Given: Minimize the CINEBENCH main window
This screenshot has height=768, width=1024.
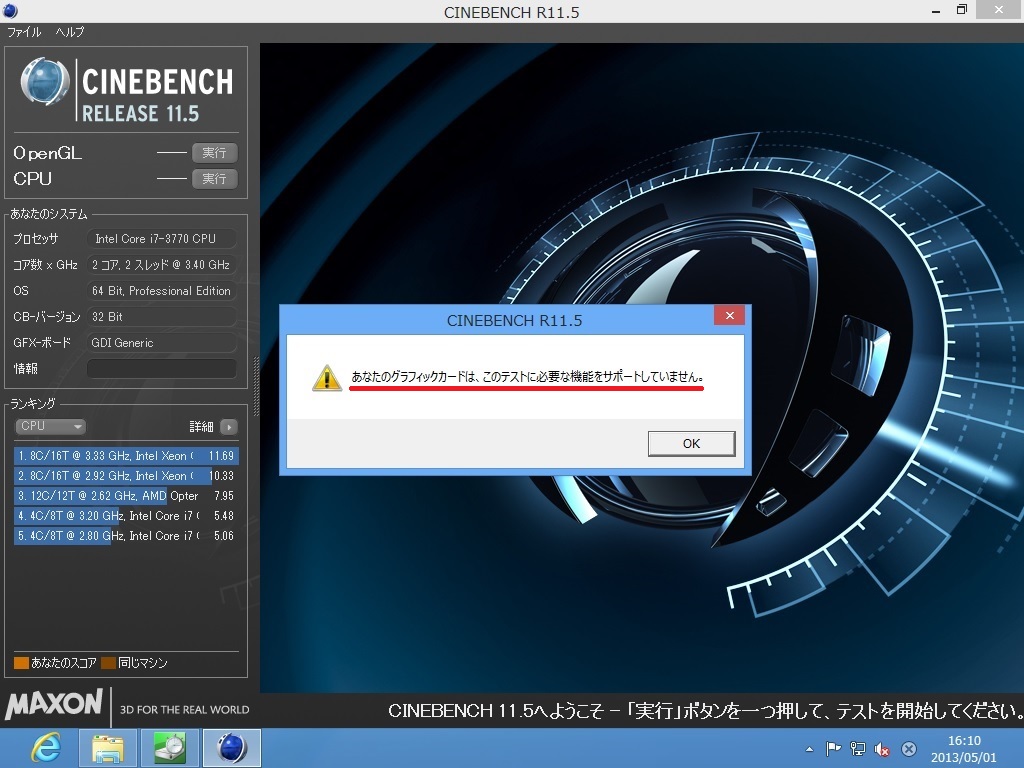Looking at the screenshot, I should click(936, 10).
